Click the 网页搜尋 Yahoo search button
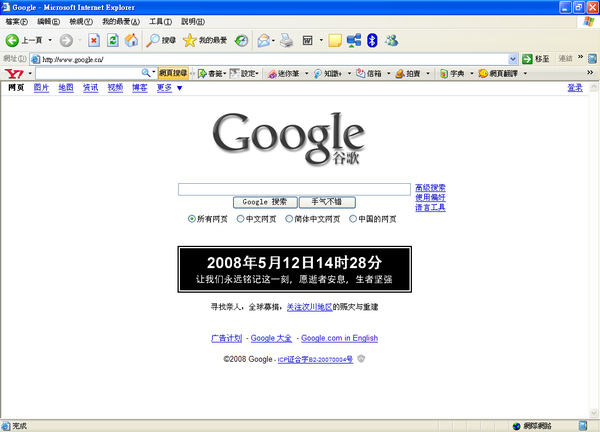 173,73
